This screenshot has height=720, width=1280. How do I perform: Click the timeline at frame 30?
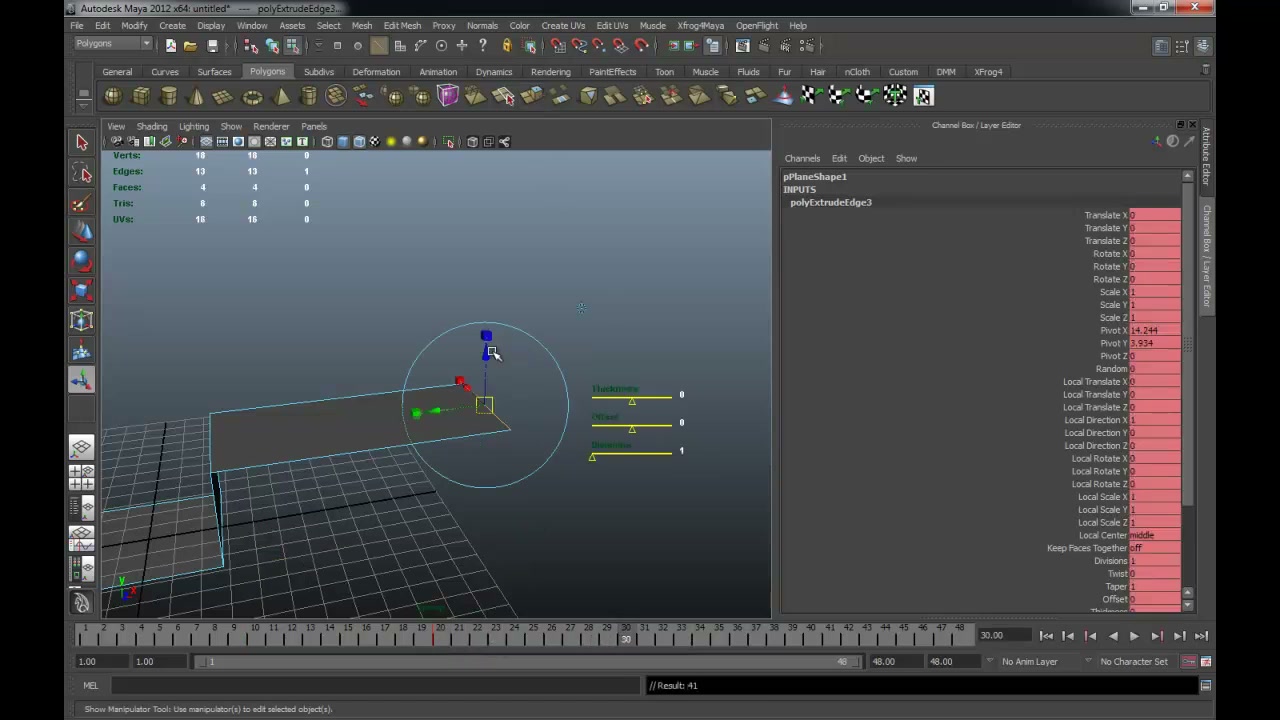[626, 634]
